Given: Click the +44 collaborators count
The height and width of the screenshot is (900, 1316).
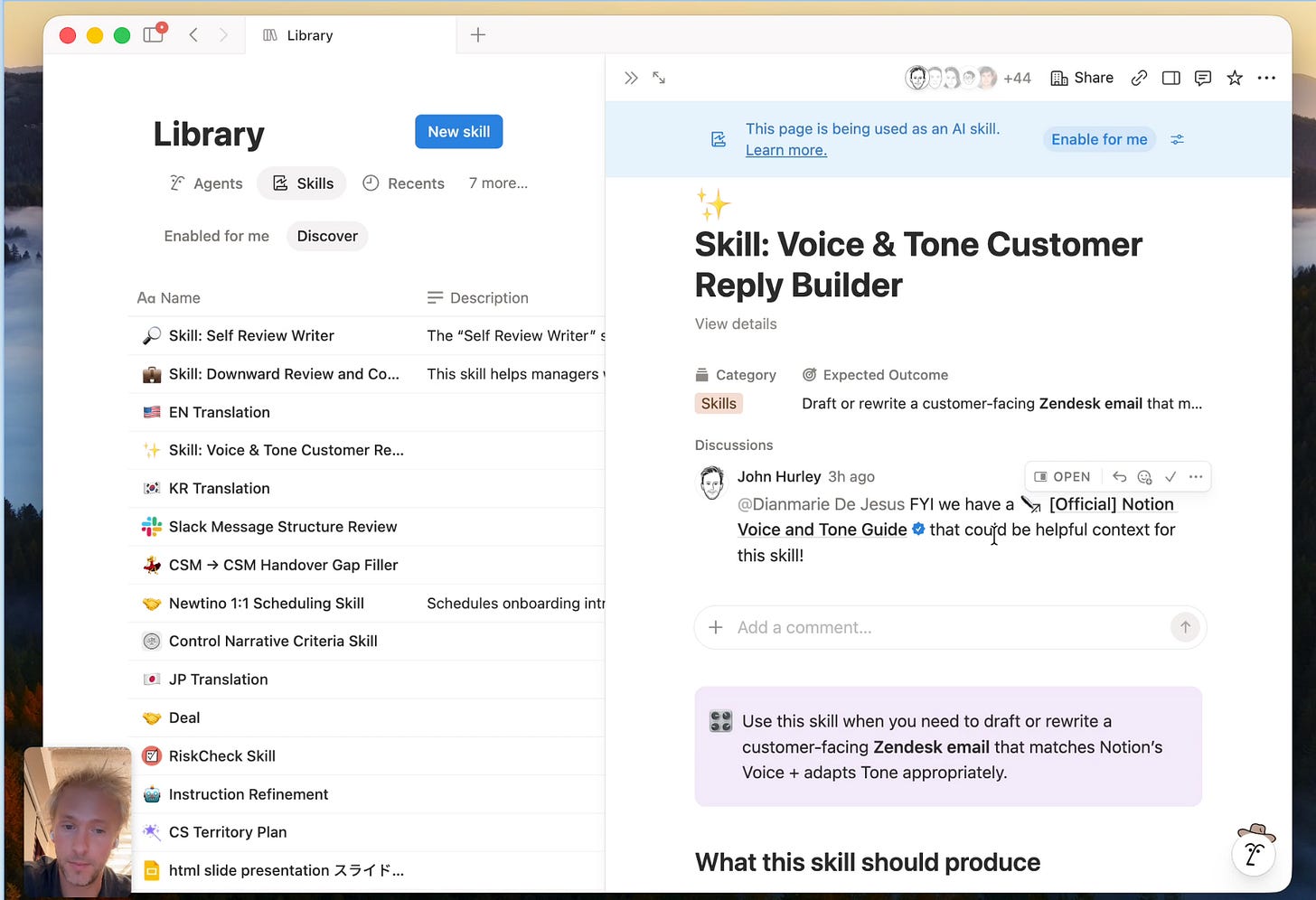Looking at the screenshot, I should 1017,78.
